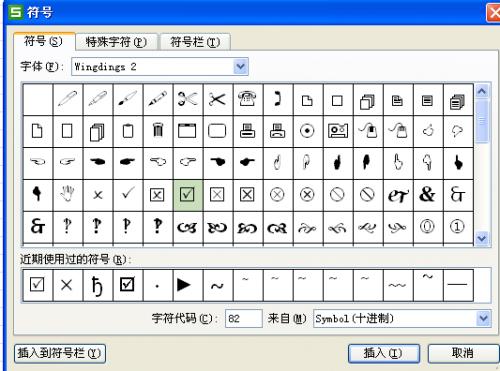Click the 取消 button

[x=463, y=353]
